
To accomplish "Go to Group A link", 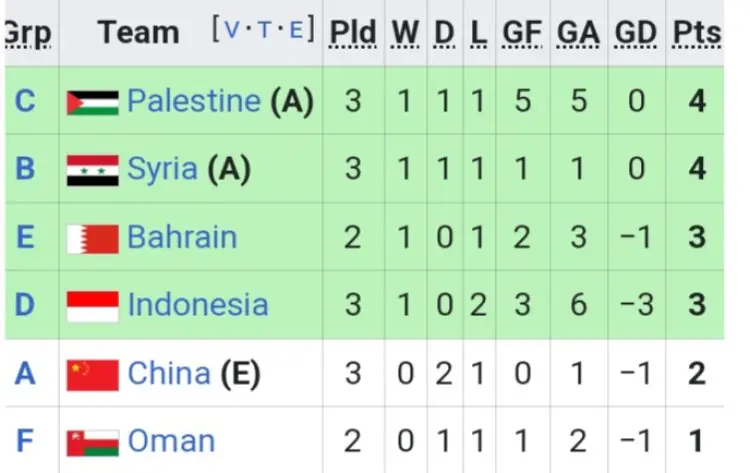I will tap(25, 374).
